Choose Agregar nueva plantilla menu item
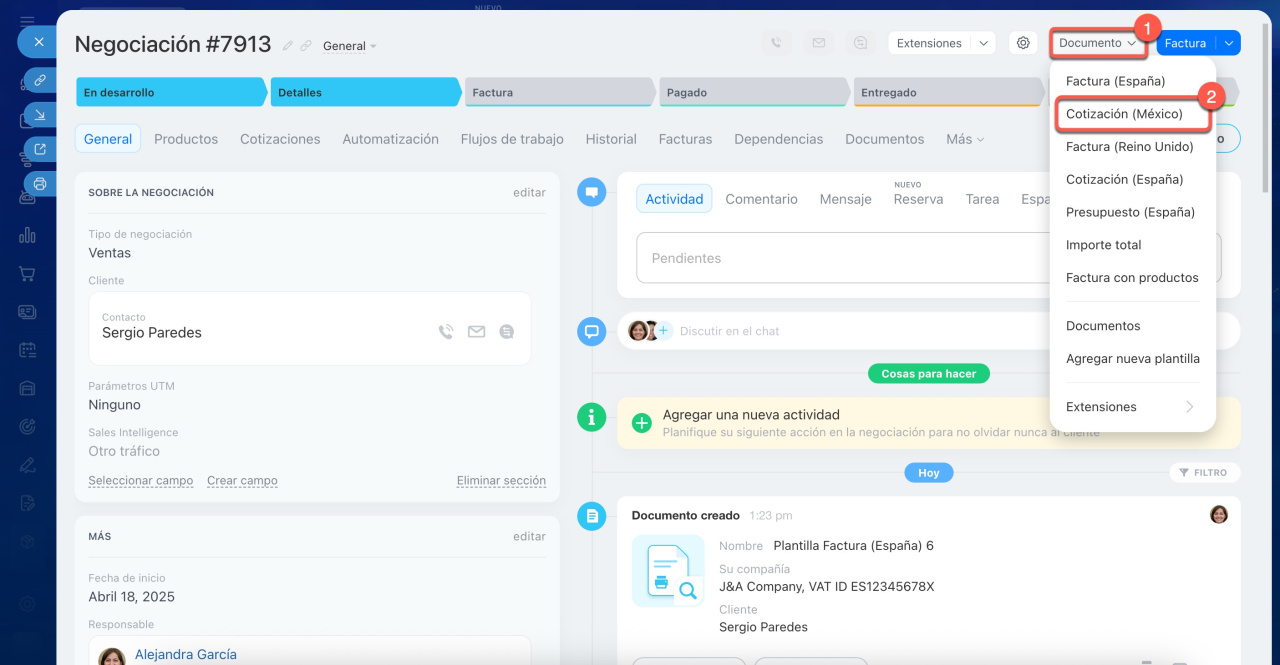The width and height of the screenshot is (1280, 665). pyautogui.click(x=1132, y=359)
